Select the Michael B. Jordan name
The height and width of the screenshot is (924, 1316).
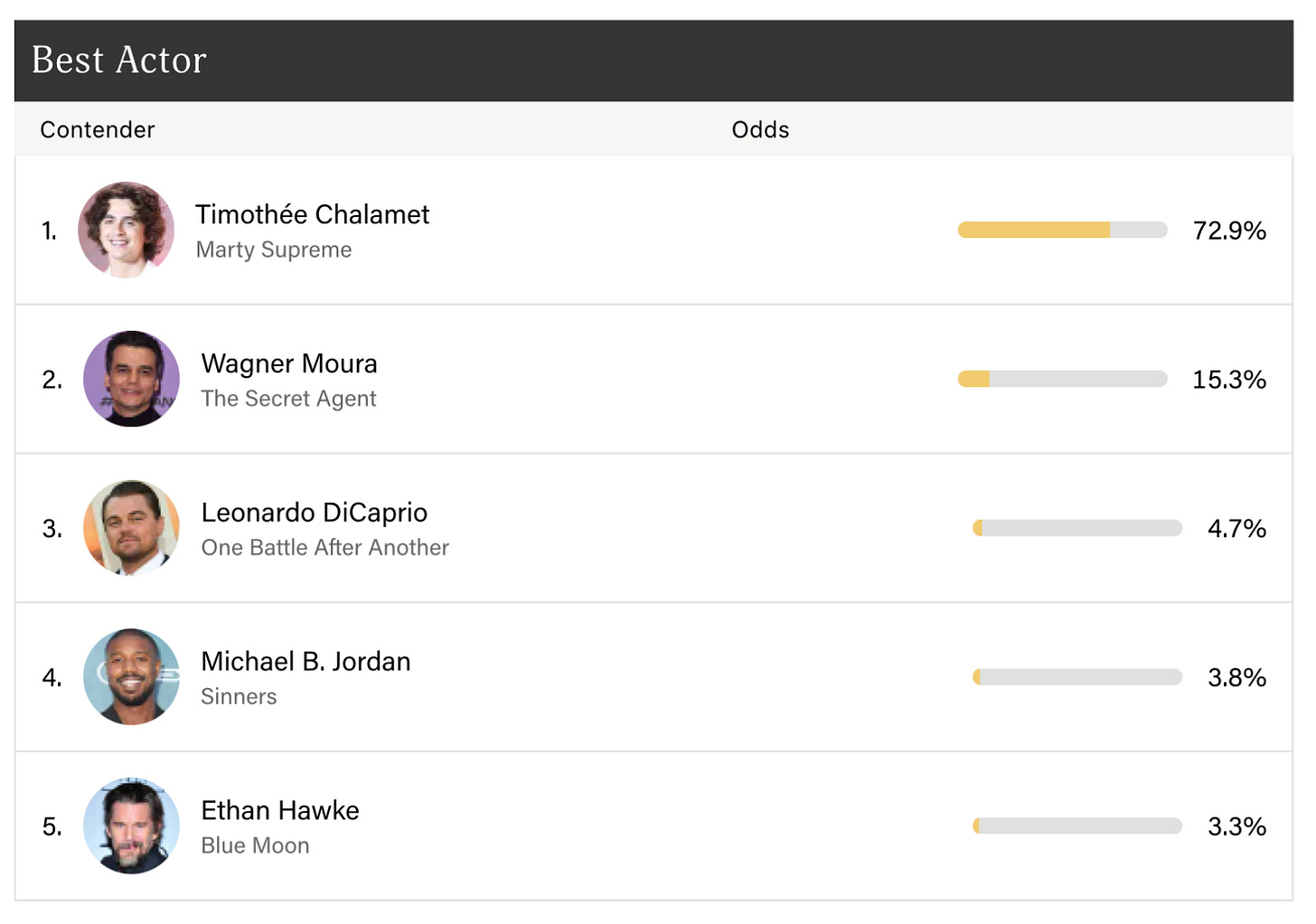click(x=305, y=662)
